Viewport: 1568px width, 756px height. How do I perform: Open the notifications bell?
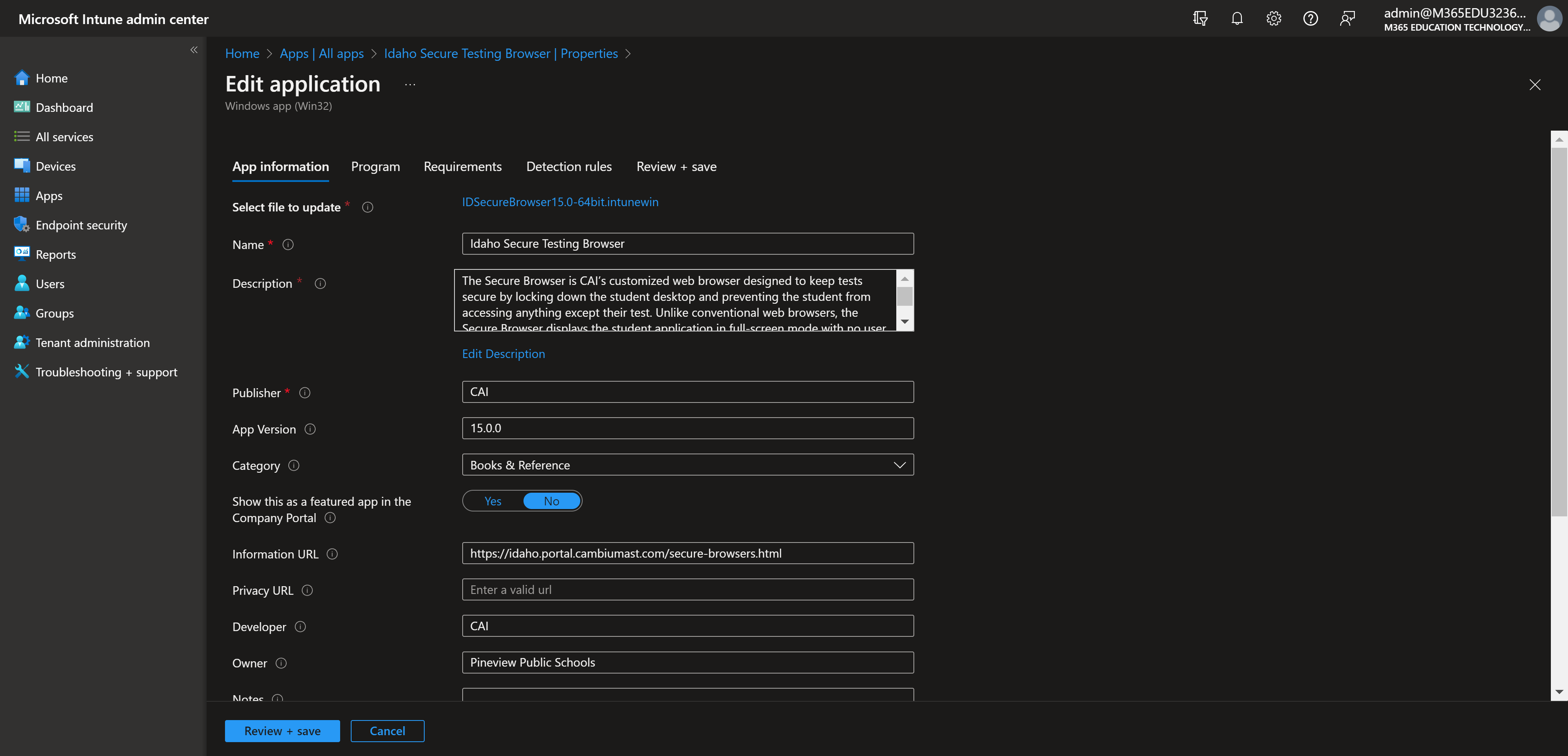pos(1237,18)
